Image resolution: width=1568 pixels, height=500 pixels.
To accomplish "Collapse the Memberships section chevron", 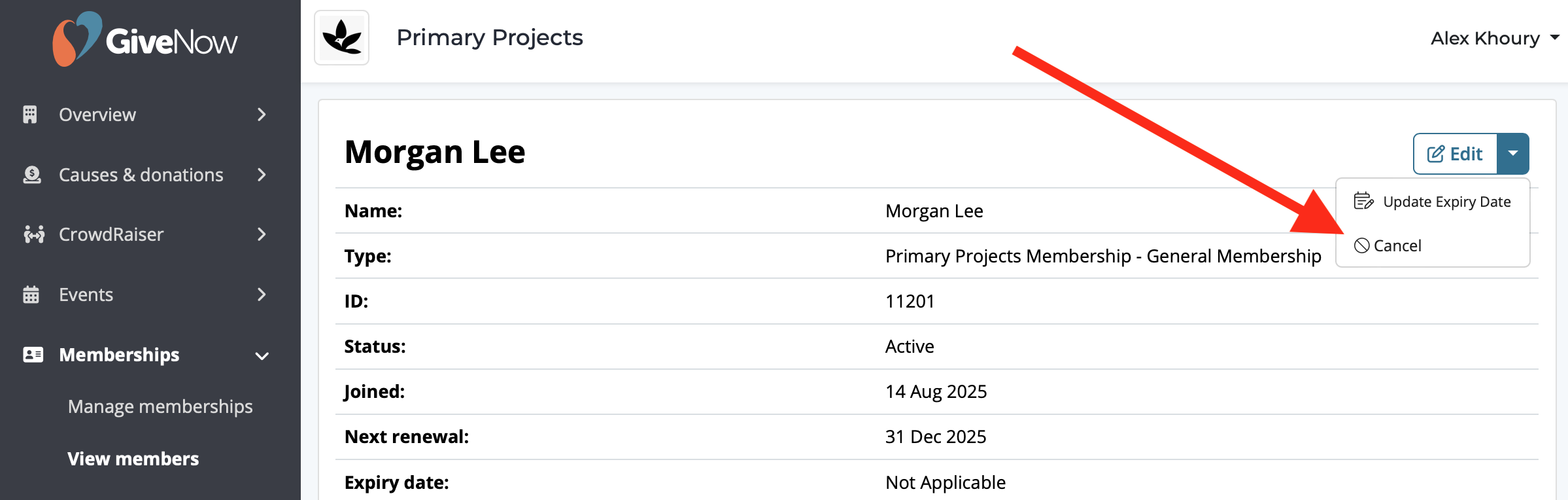I will pos(262,356).
